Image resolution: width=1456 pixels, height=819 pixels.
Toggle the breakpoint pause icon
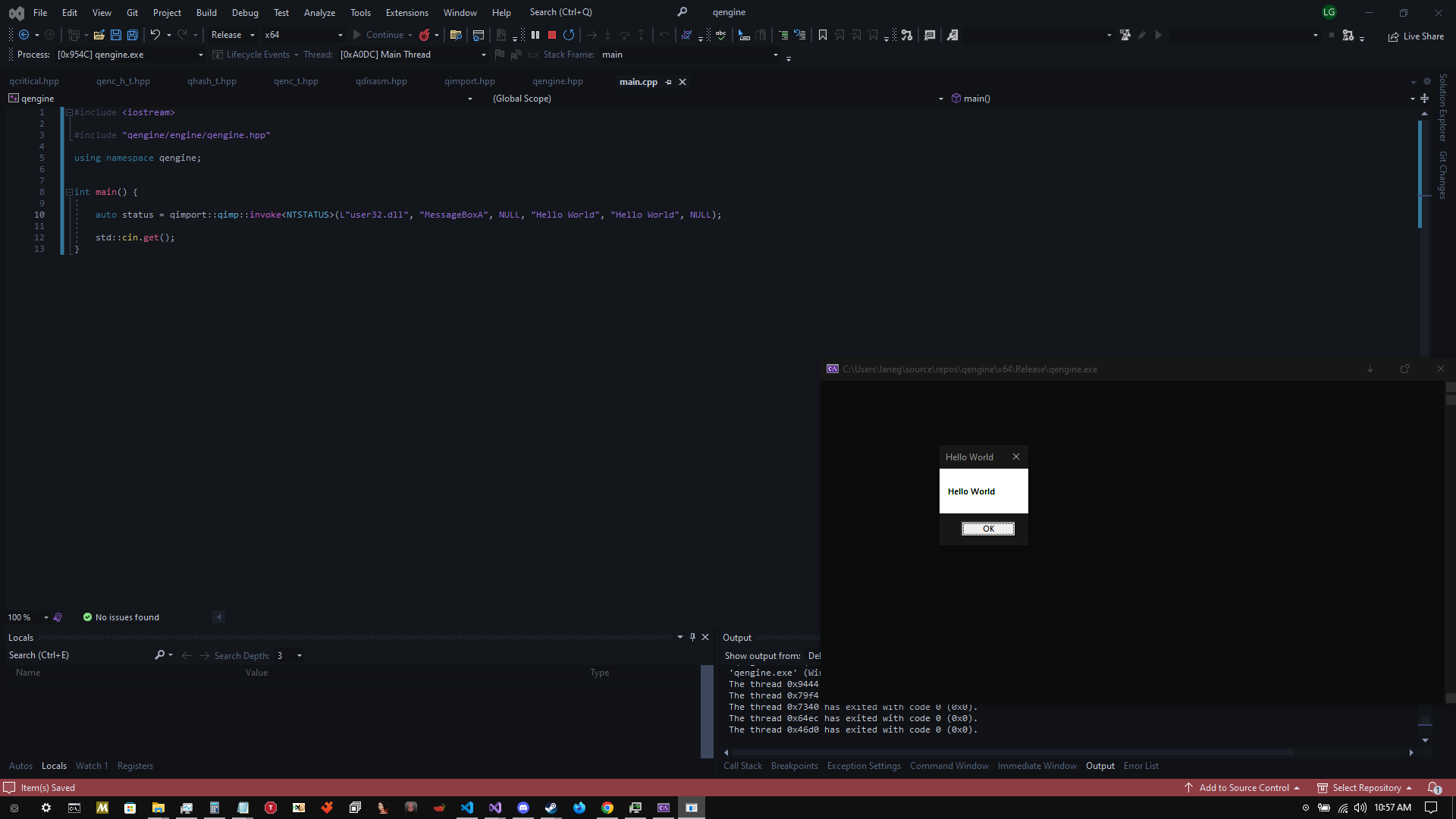(x=535, y=35)
